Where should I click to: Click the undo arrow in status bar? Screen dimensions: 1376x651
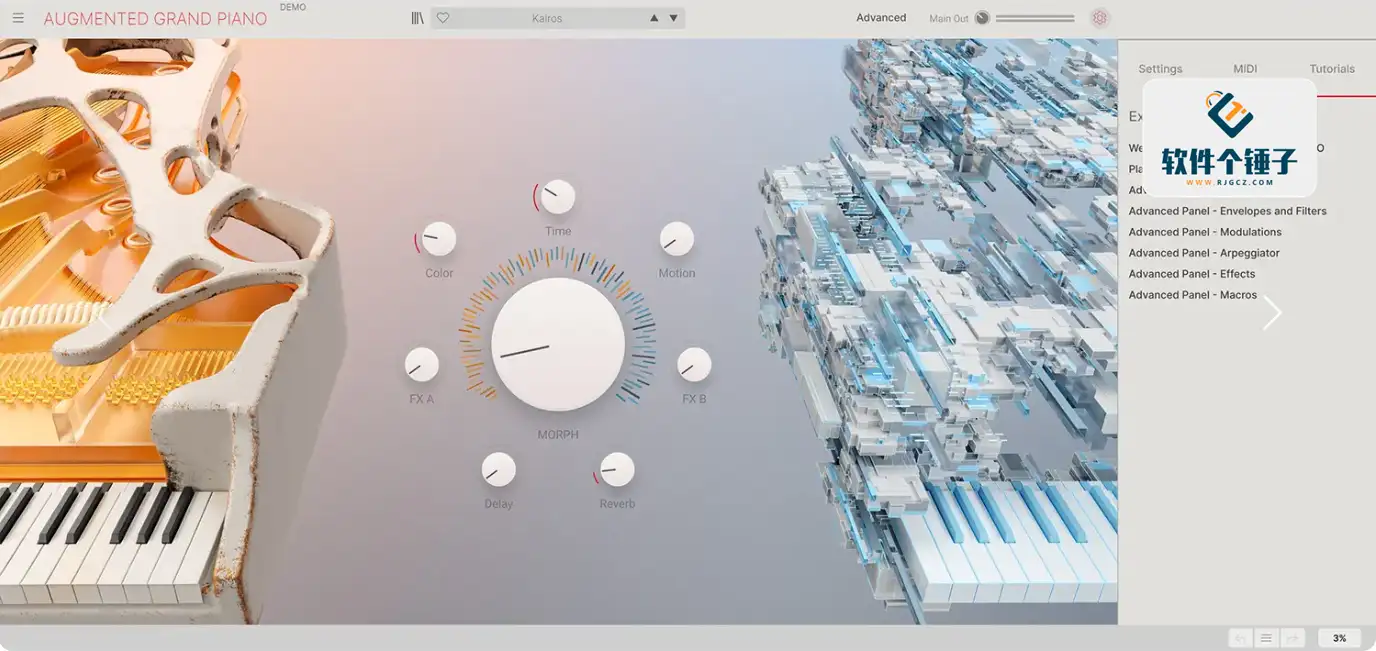tap(1241, 638)
